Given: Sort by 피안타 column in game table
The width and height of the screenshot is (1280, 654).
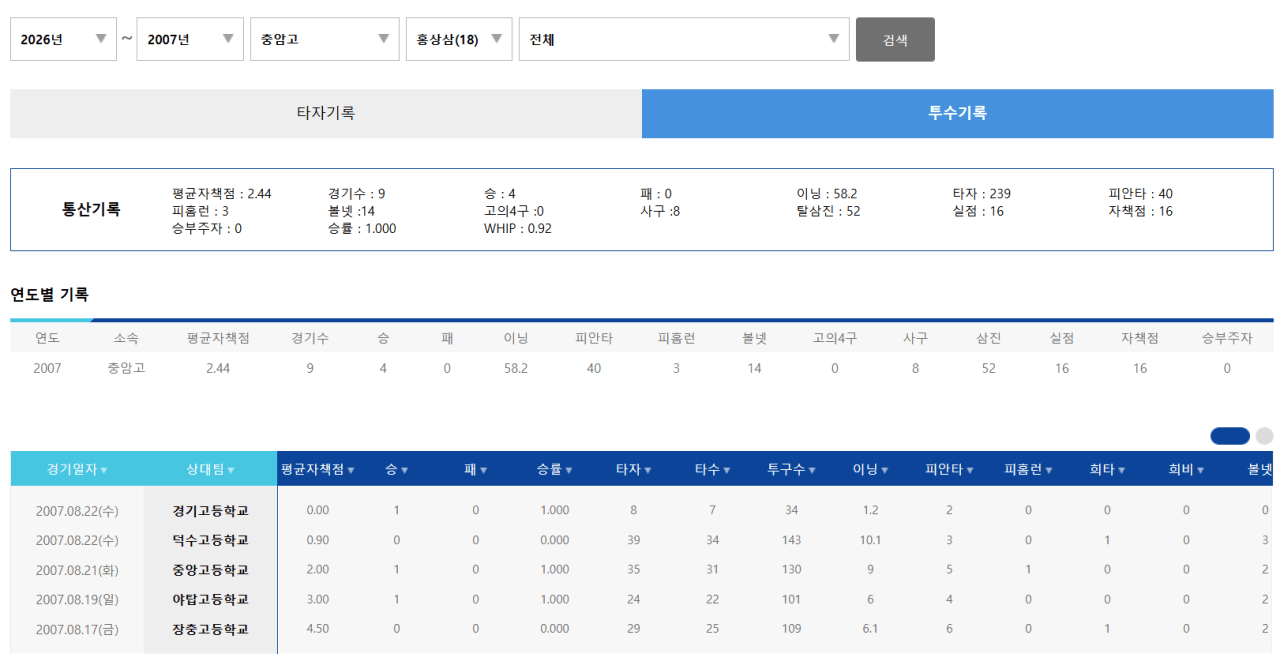Looking at the screenshot, I should [950, 469].
